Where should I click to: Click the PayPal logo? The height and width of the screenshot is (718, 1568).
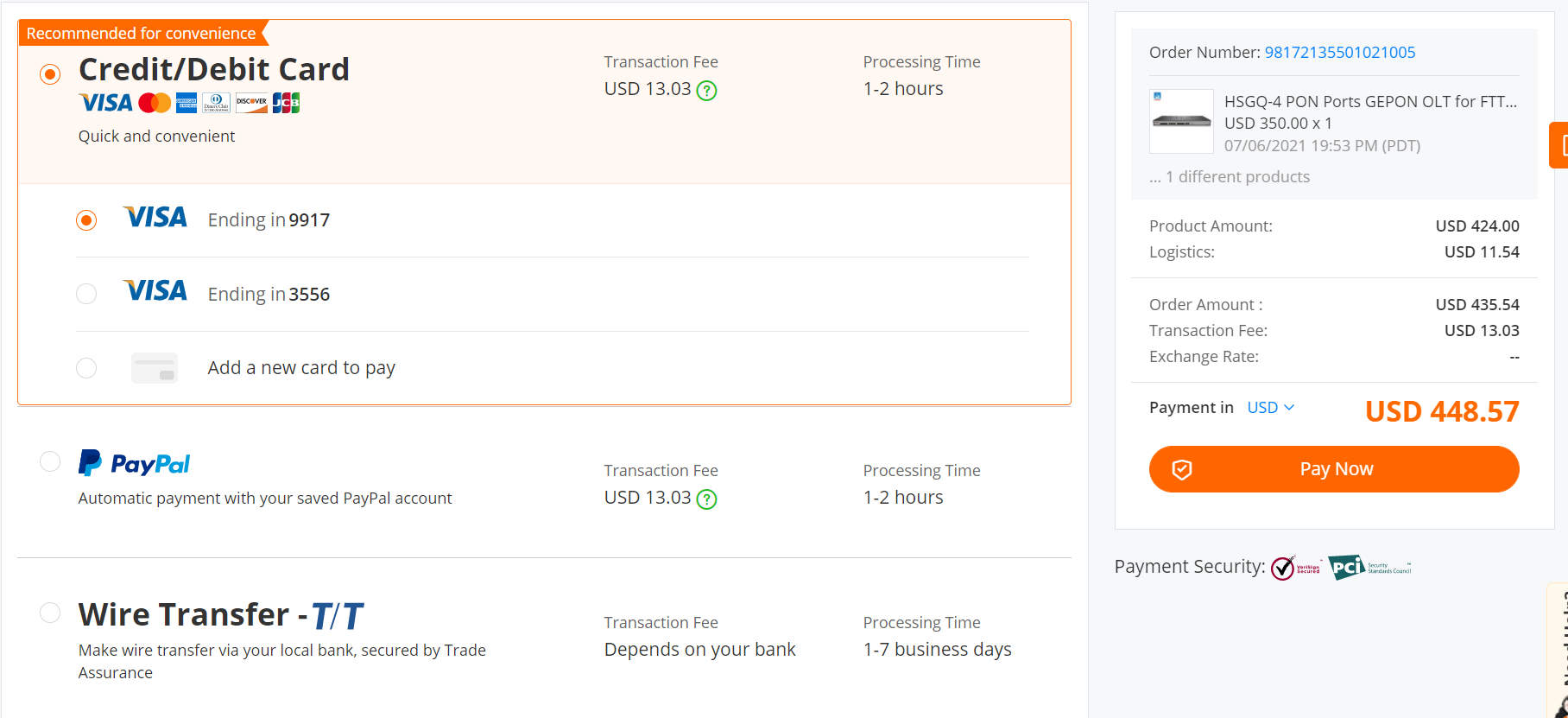coord(134,464)
